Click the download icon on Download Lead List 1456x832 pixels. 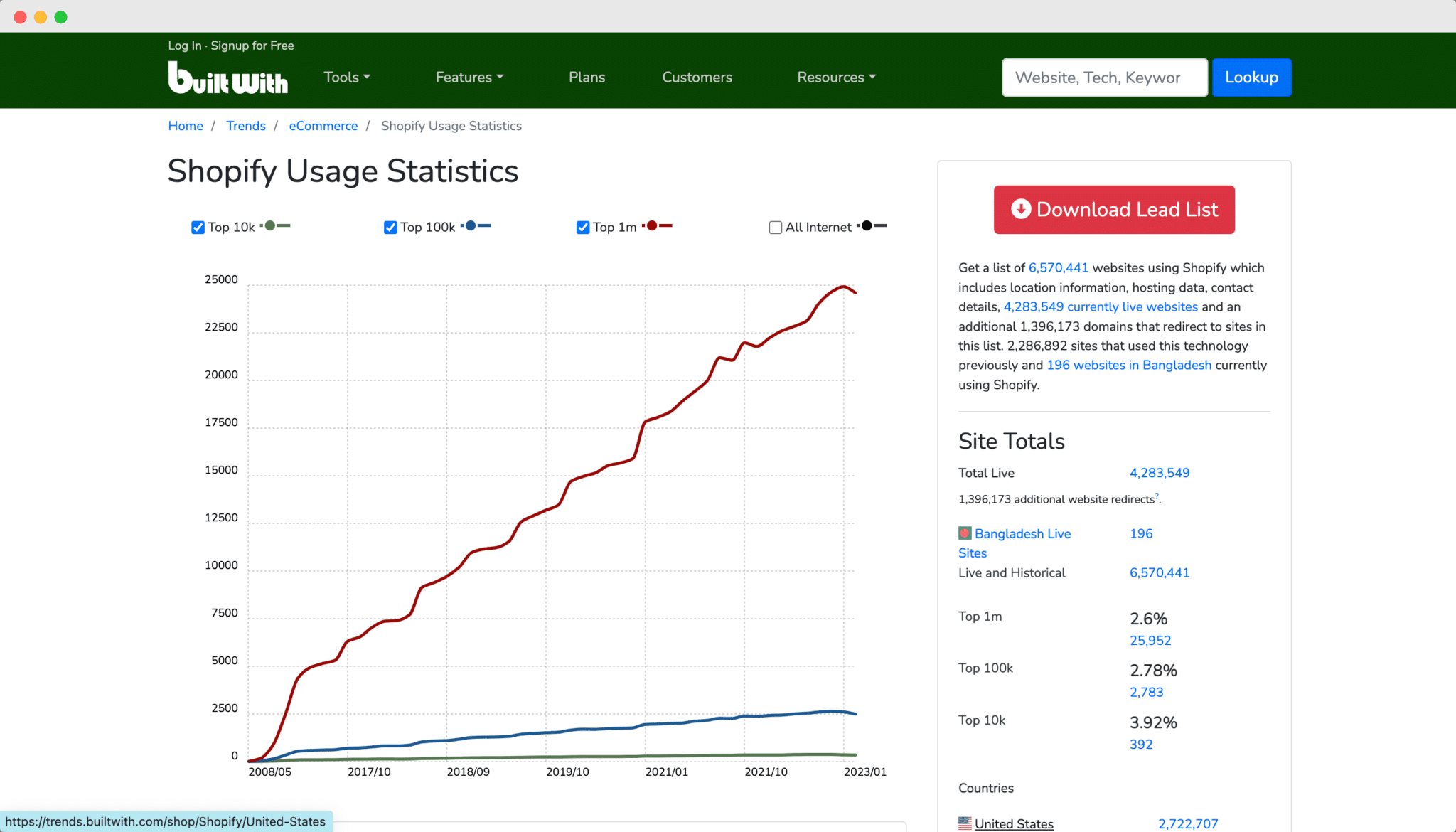(1020, 209)
